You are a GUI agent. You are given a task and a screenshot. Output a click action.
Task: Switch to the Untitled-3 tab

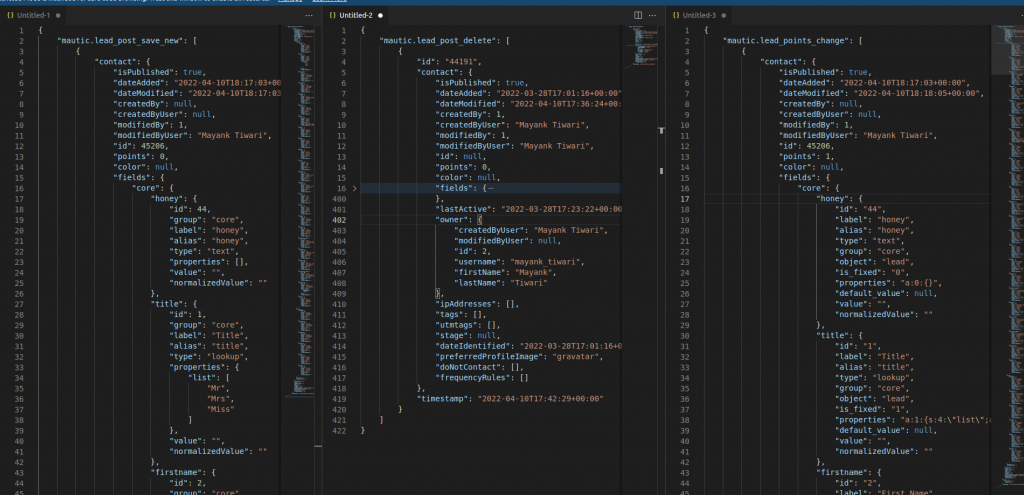coord(699,15)
